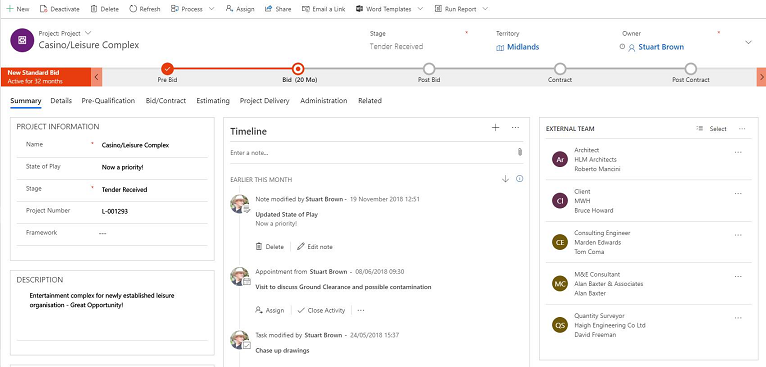
Task: Open External Team more commands ellipsis
Action: coord(742,129)
